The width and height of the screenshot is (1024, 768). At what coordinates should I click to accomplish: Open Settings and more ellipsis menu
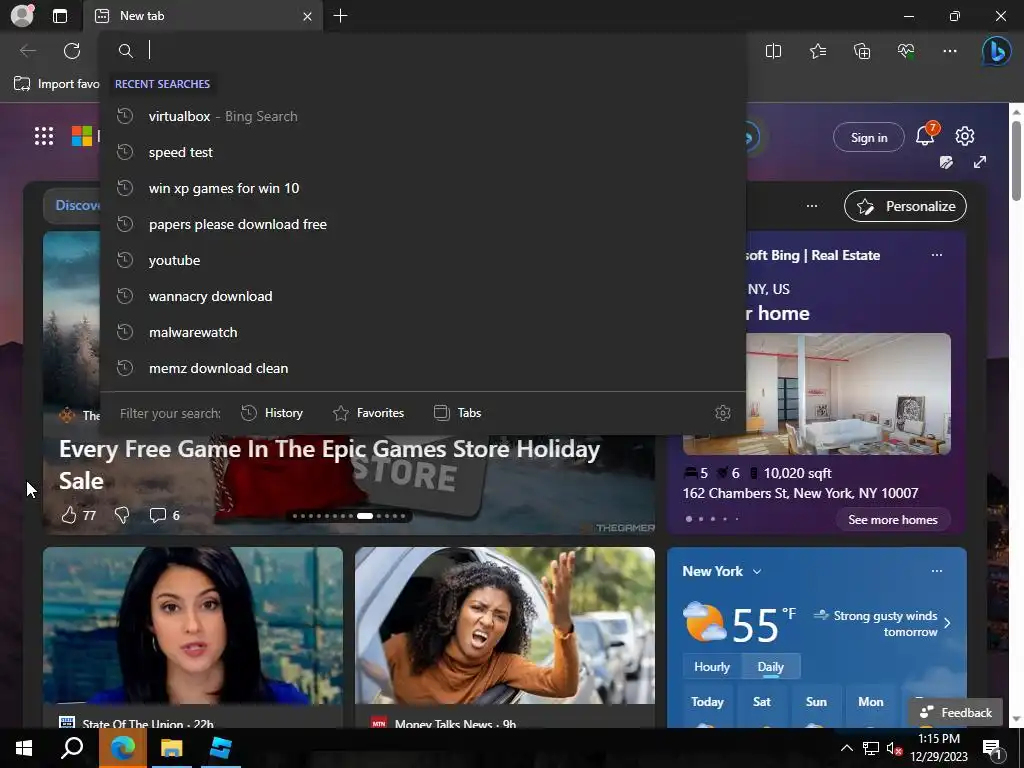[x=950, y=51]
